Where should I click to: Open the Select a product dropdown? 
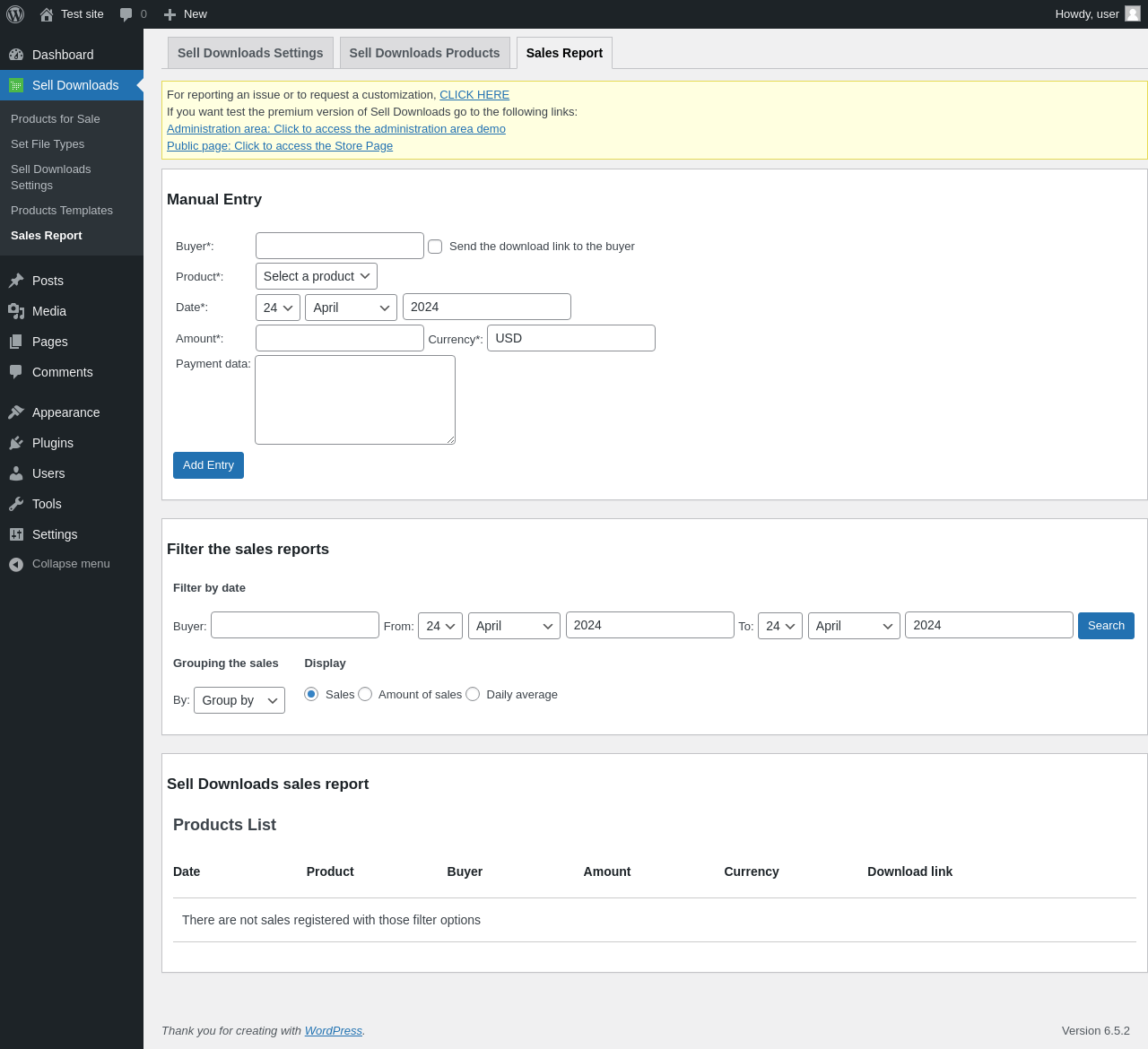317,276
